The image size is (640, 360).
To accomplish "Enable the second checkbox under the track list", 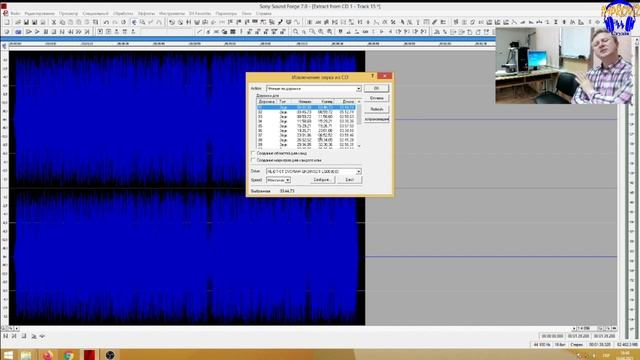I will tap(253, 160).
